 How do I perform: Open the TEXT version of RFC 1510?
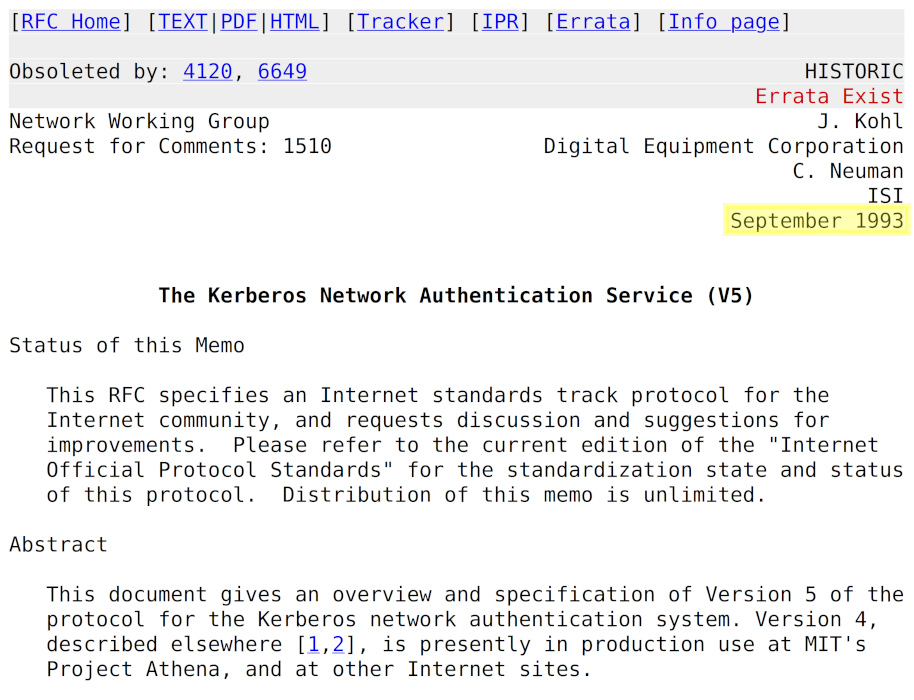[182, 21]
